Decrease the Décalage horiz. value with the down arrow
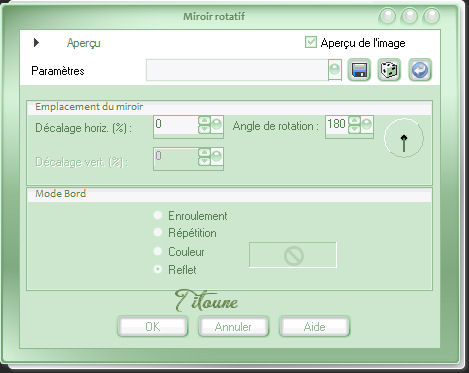Viewport: 469px width, 373px height. click(204, 129)
